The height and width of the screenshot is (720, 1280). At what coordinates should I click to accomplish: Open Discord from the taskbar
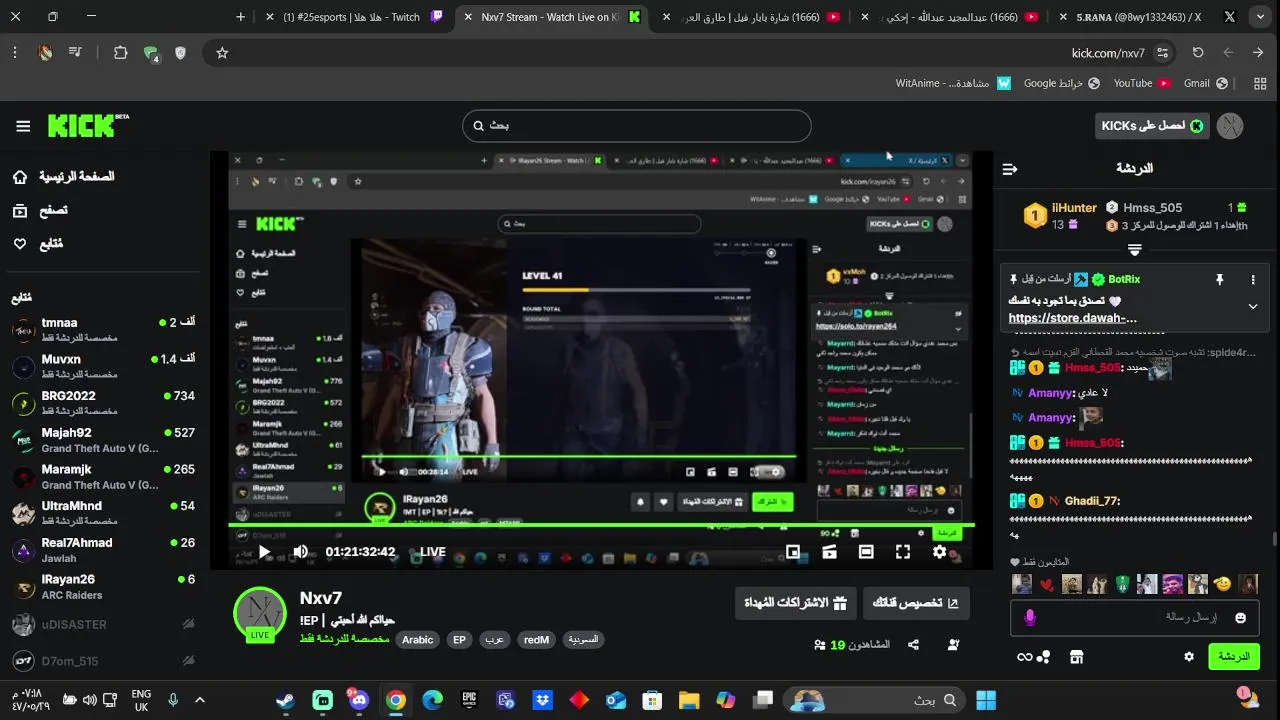pyautogui.click(x=359, y=700)
